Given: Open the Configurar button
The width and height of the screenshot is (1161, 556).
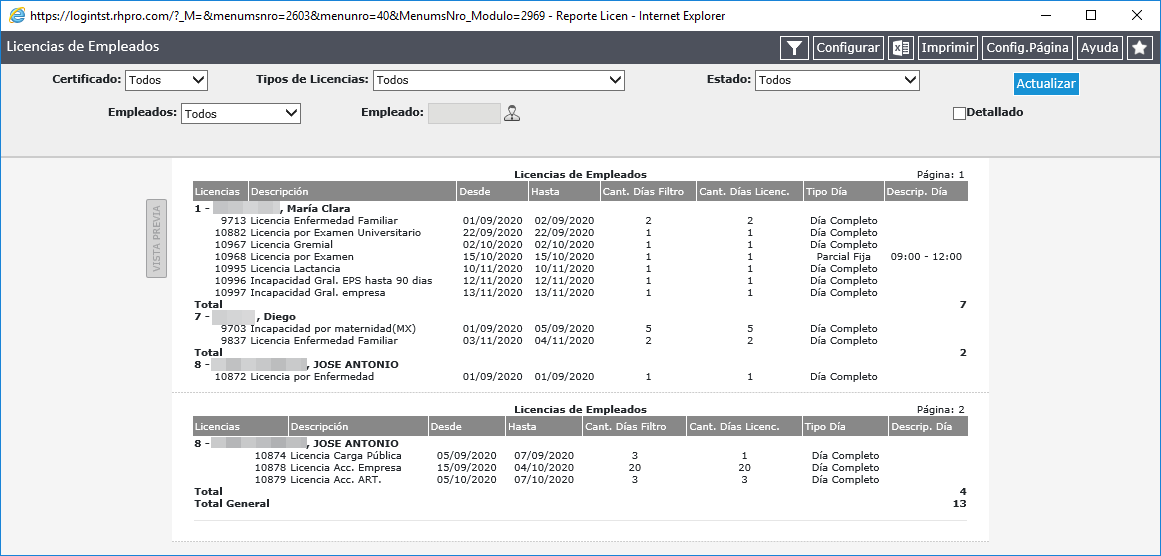Looking at the screenshot, I should (x=848, y=48).
